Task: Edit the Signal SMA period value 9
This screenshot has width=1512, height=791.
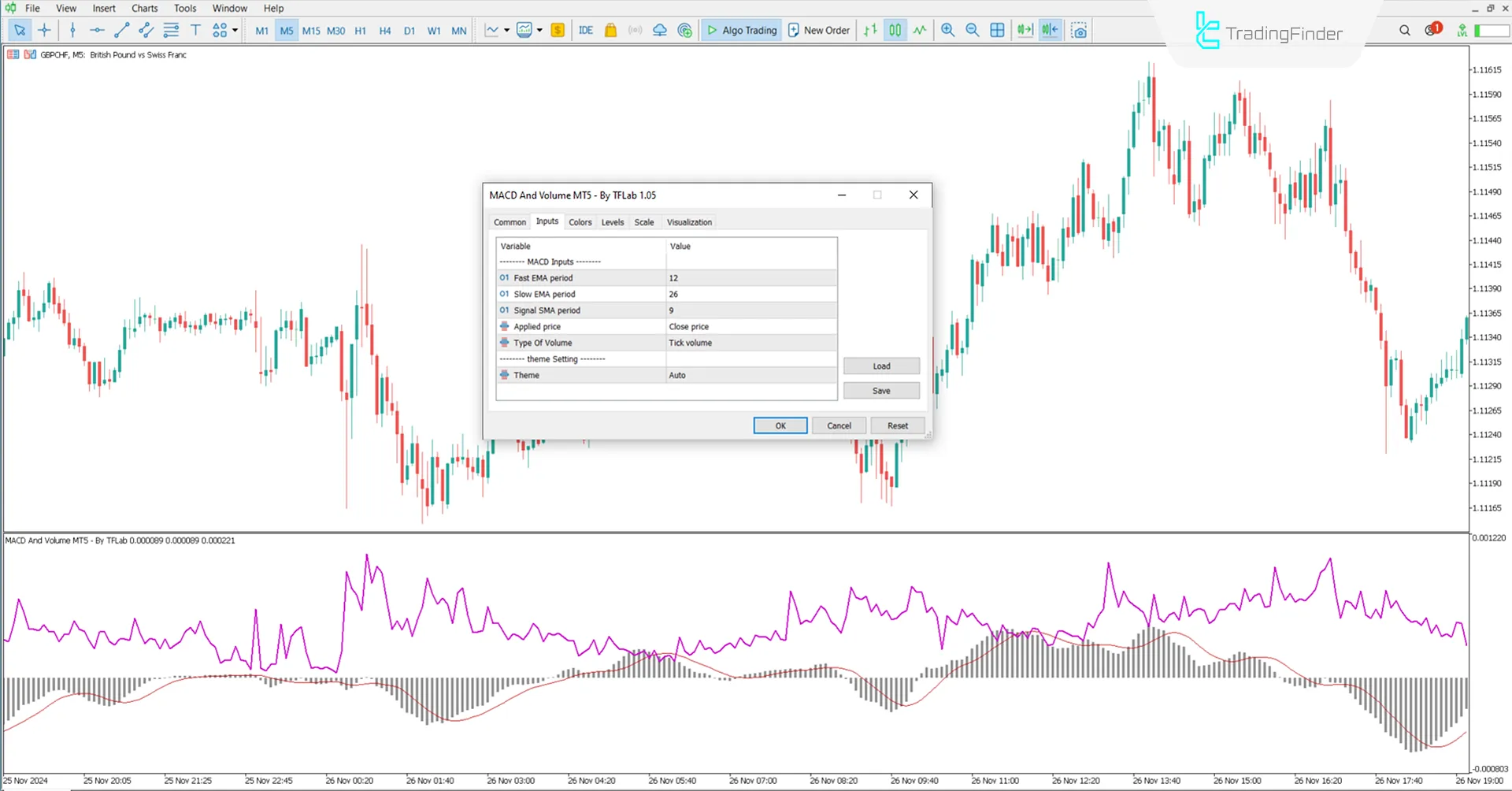Action: (750, 310)
